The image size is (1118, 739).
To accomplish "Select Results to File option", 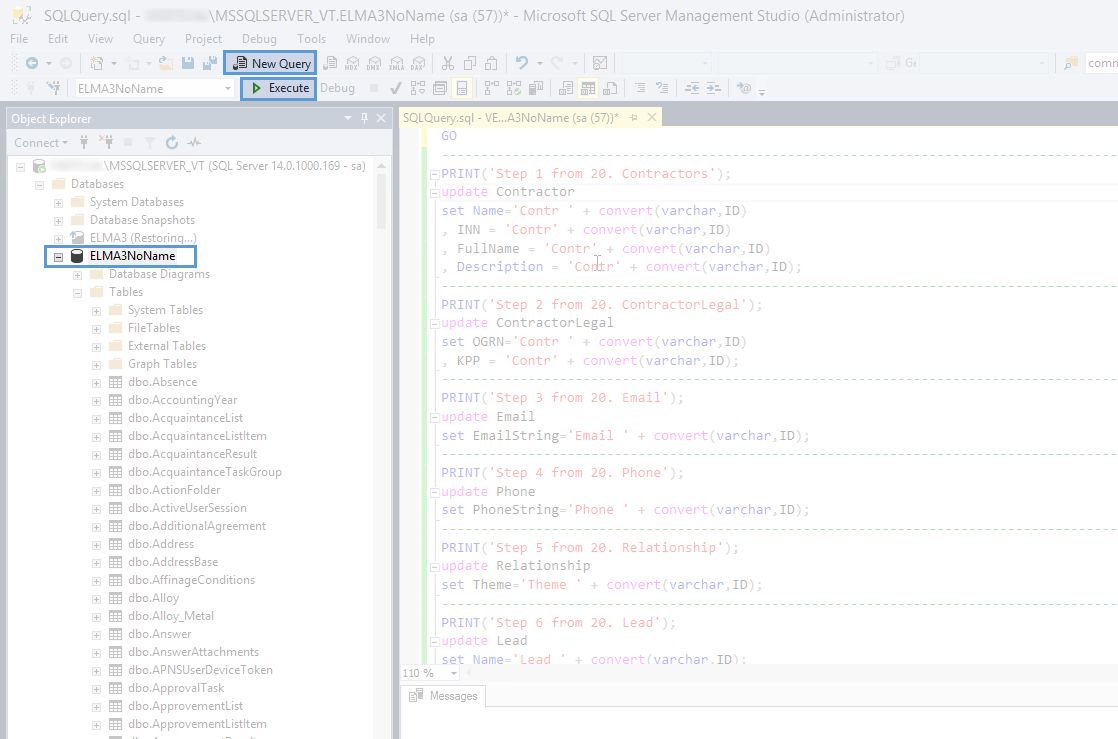I will click(610, 88).
